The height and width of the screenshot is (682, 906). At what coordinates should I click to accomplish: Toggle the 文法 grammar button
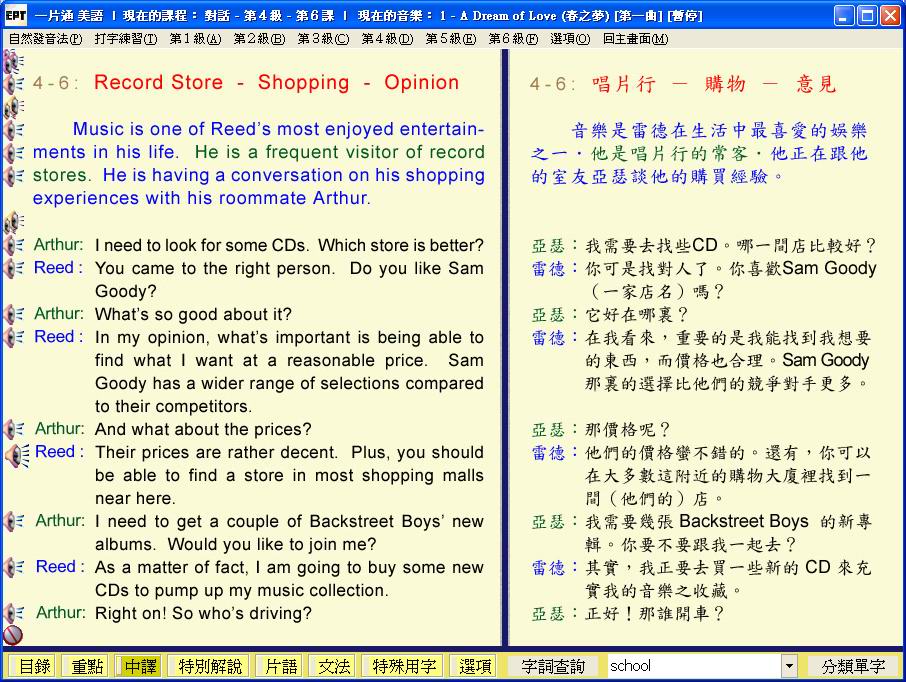(334, 666)
